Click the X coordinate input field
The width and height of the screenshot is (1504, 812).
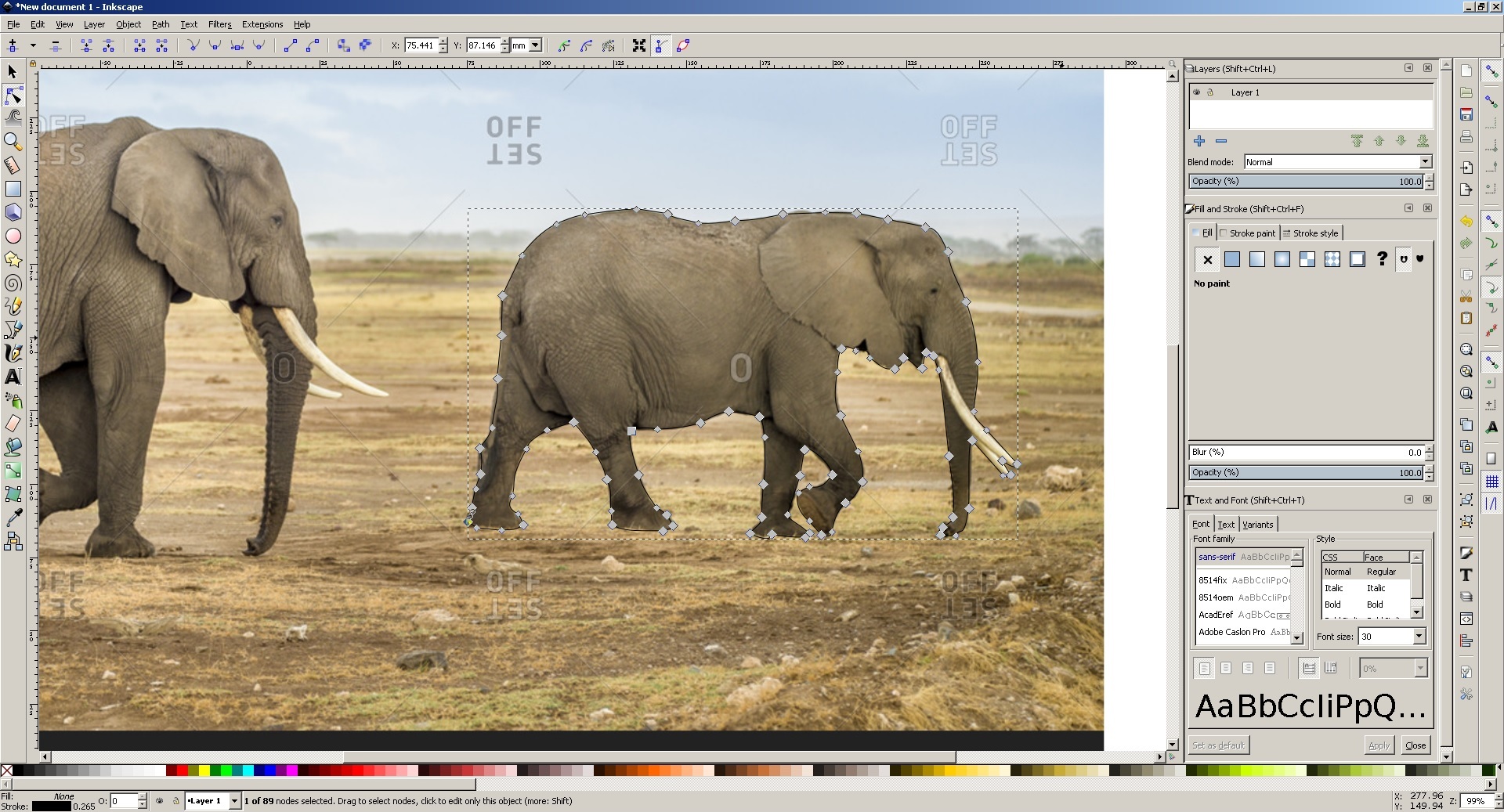tap(421, 45)
